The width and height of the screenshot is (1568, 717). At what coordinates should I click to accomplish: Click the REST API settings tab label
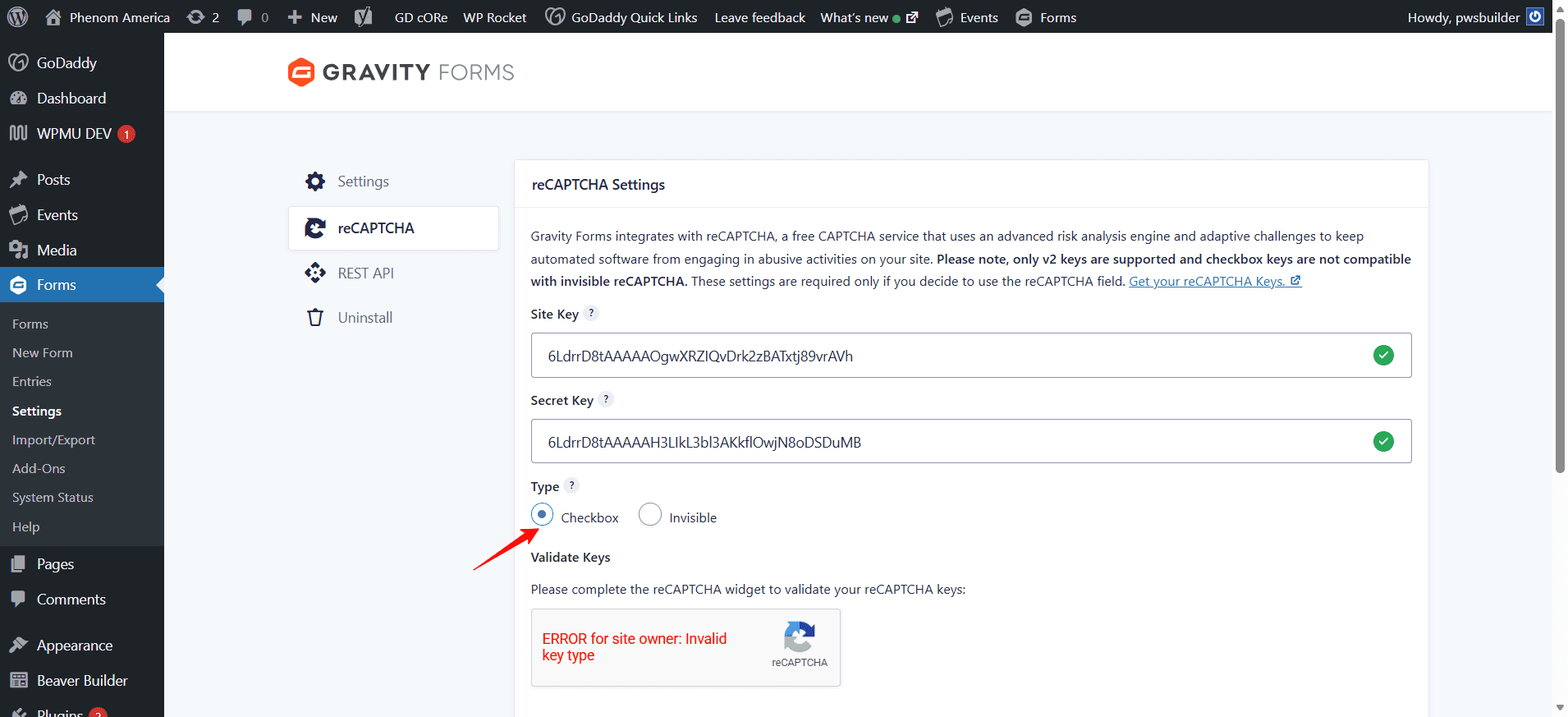[366, 273]
